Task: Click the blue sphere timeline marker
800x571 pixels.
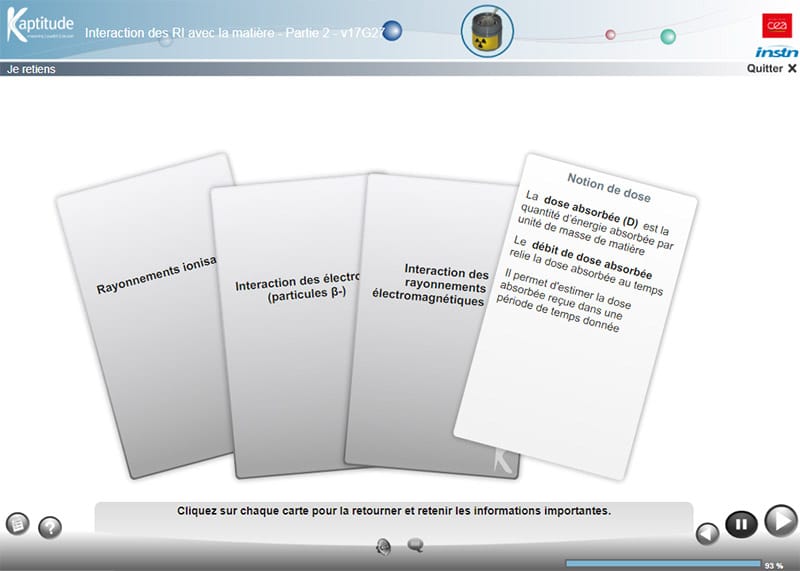Action: click(393, 32)
